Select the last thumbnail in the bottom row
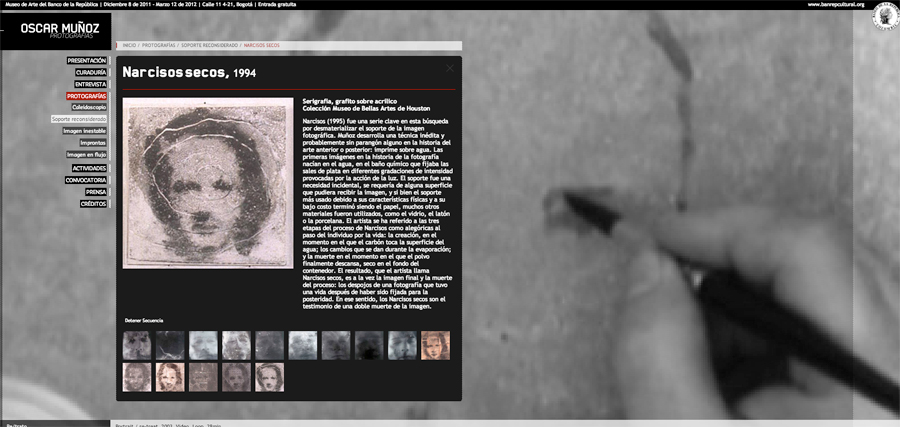 pos(269,377)
